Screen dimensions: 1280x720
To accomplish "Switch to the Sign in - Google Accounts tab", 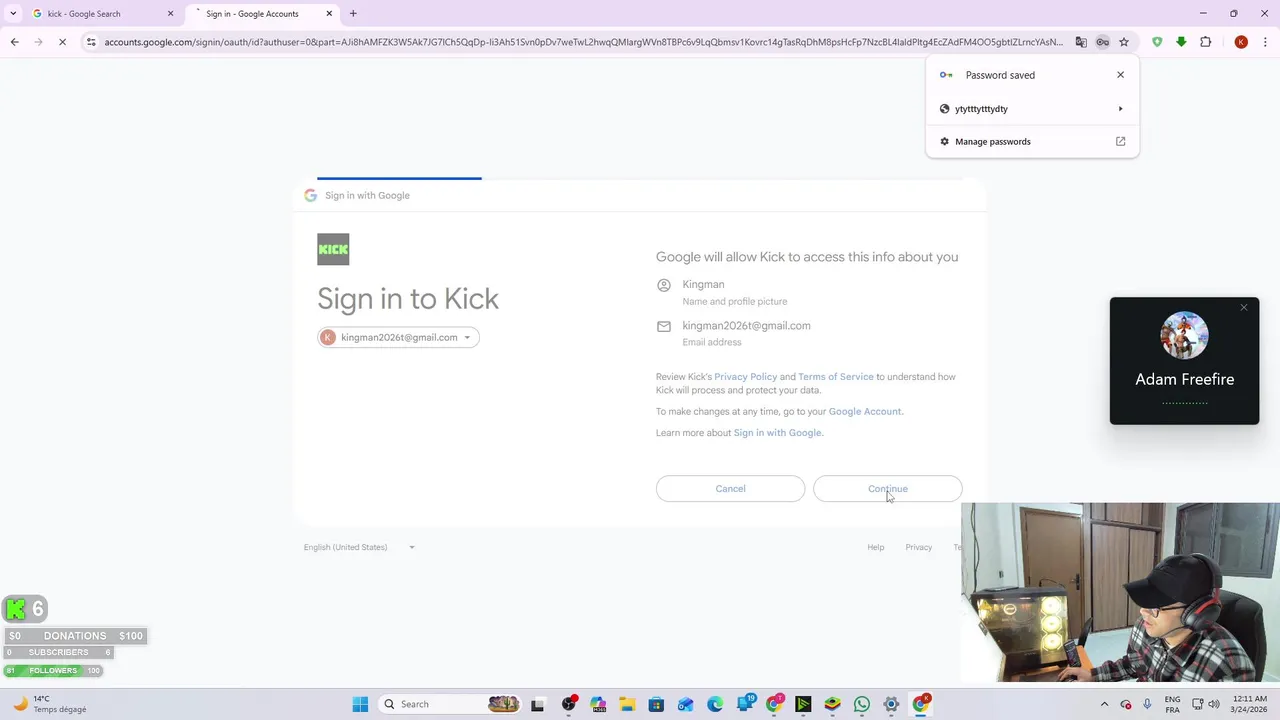I will tap(262, 14).
